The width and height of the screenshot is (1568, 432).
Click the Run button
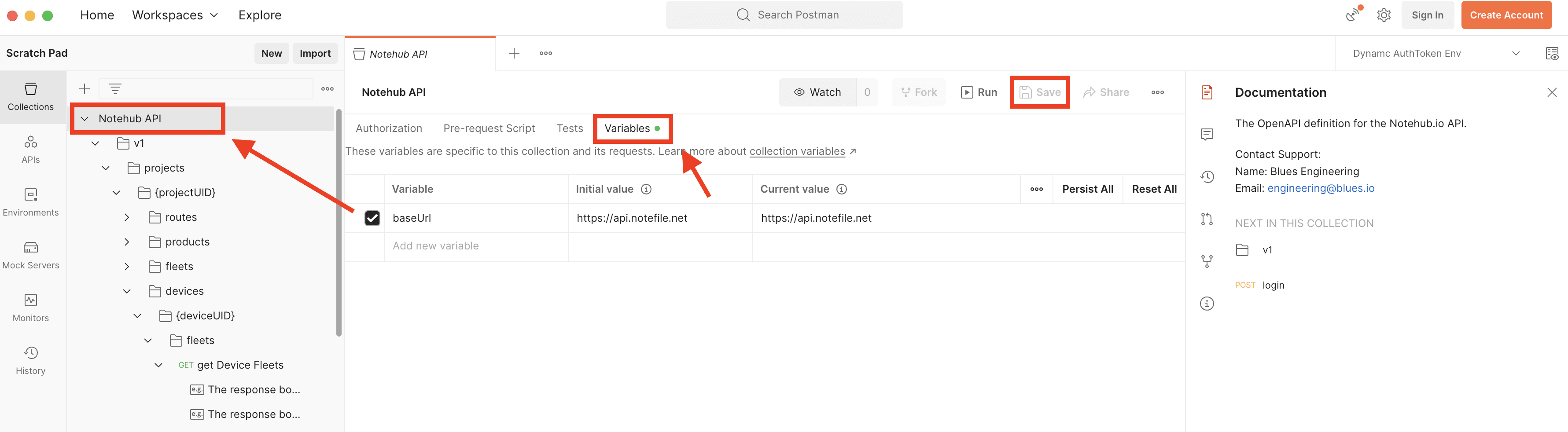(x=979, y=92)
